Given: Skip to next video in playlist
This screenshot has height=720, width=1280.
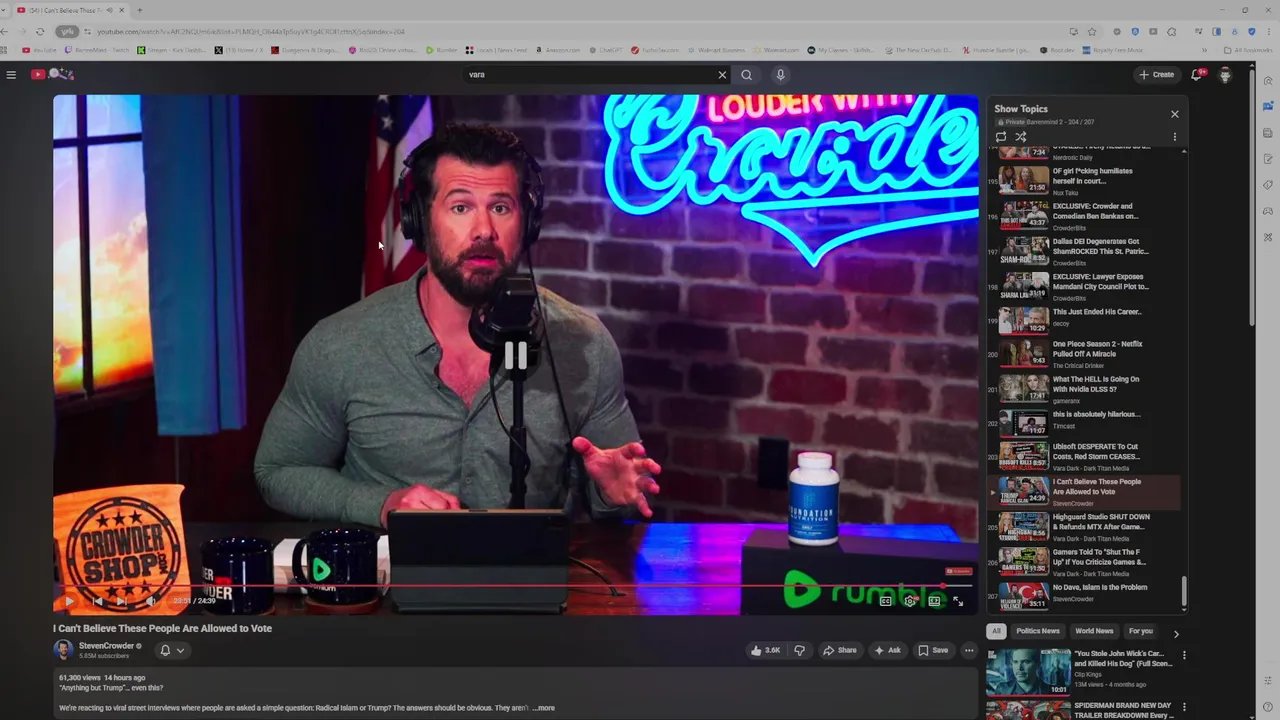Looking at the screenshot, I should coord(122,601).
